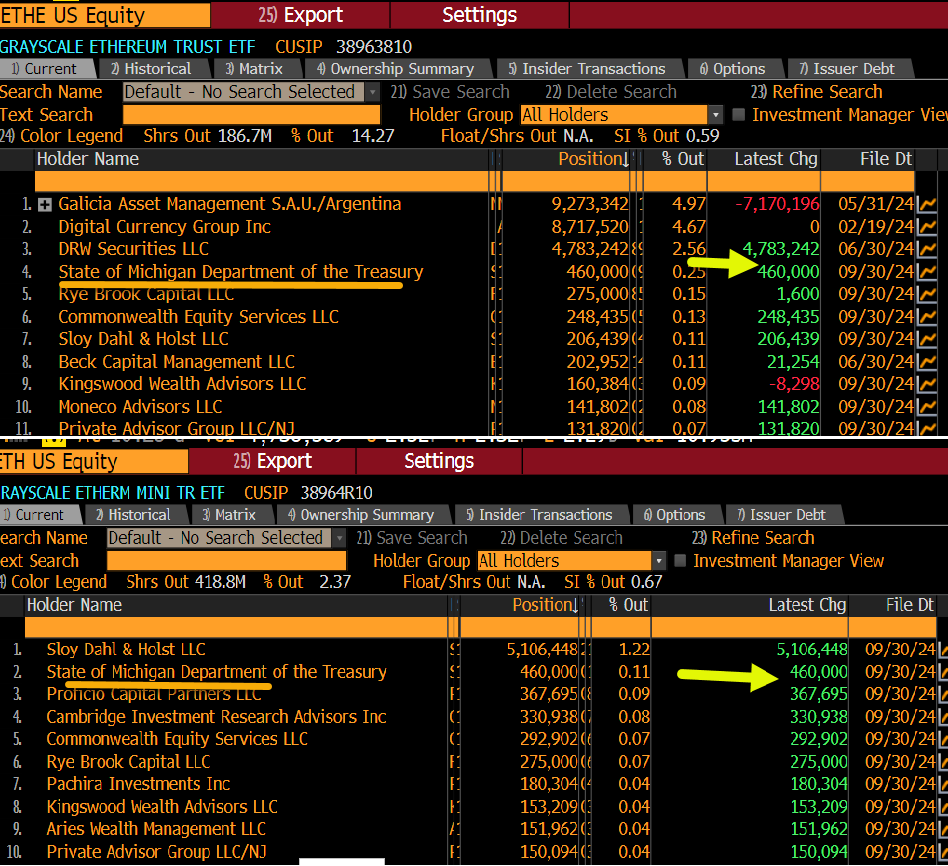Select State of Michigan holder in ETH table
Viewport: 948px width, 866px height.
(216, 672)
